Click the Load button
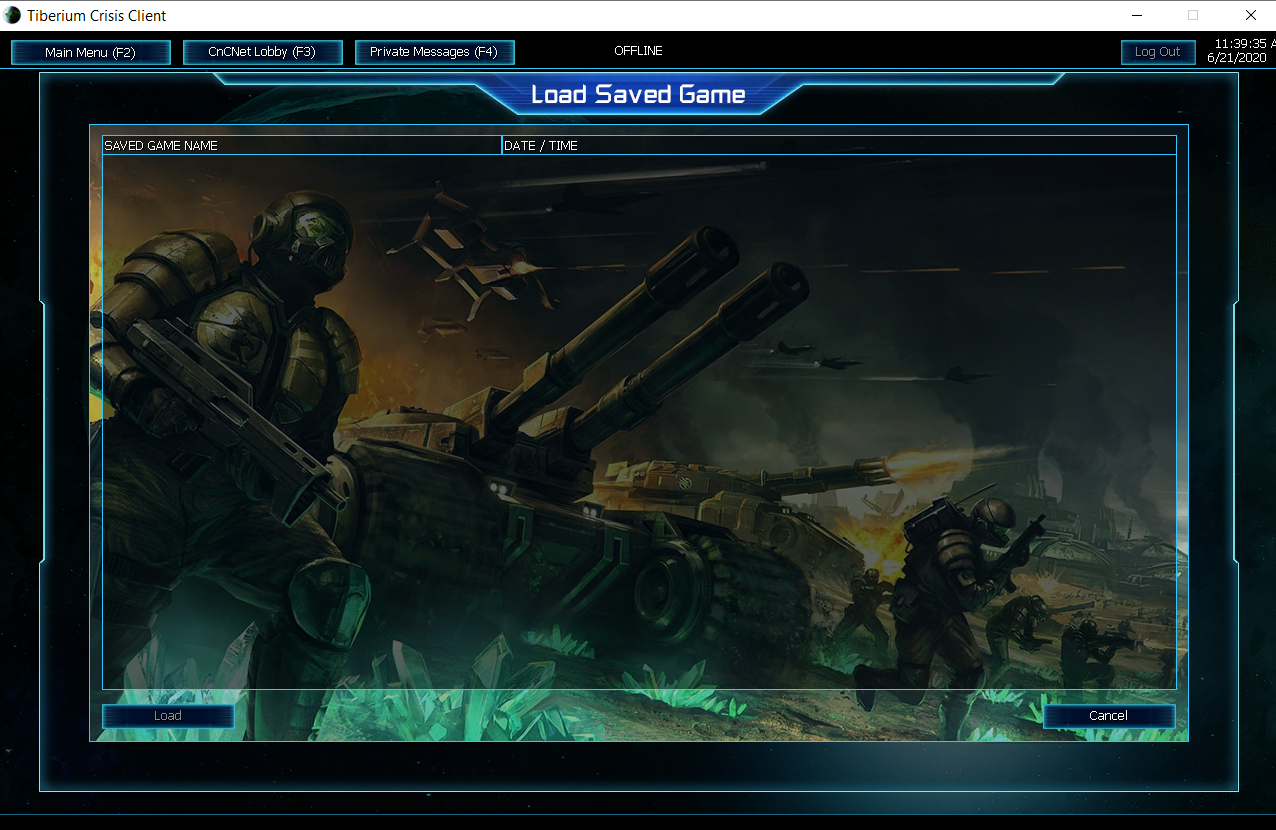Image resolution: width=1276 pixels, height=830 pixels. 168,716
